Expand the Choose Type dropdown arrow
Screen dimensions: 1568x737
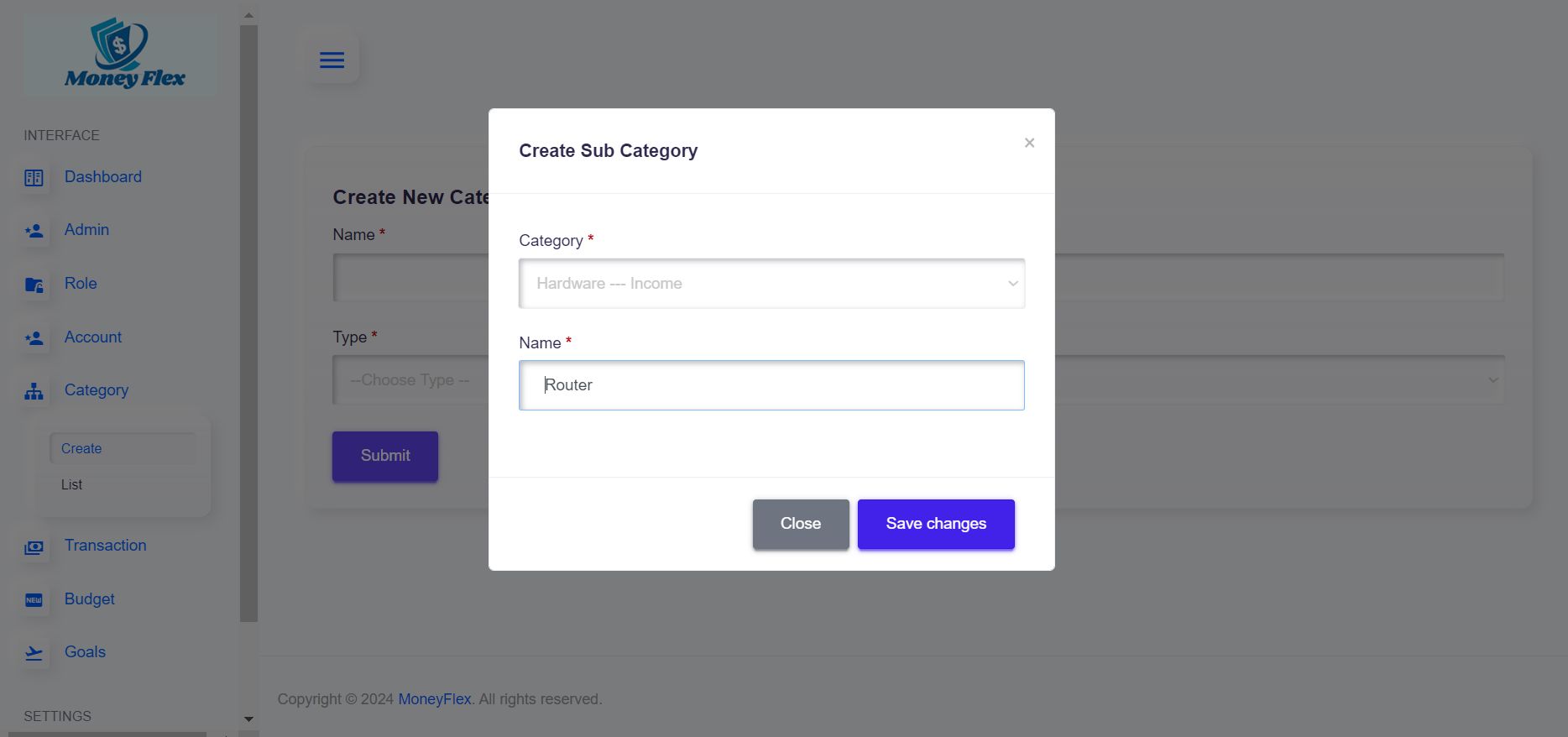[1492, 380]
